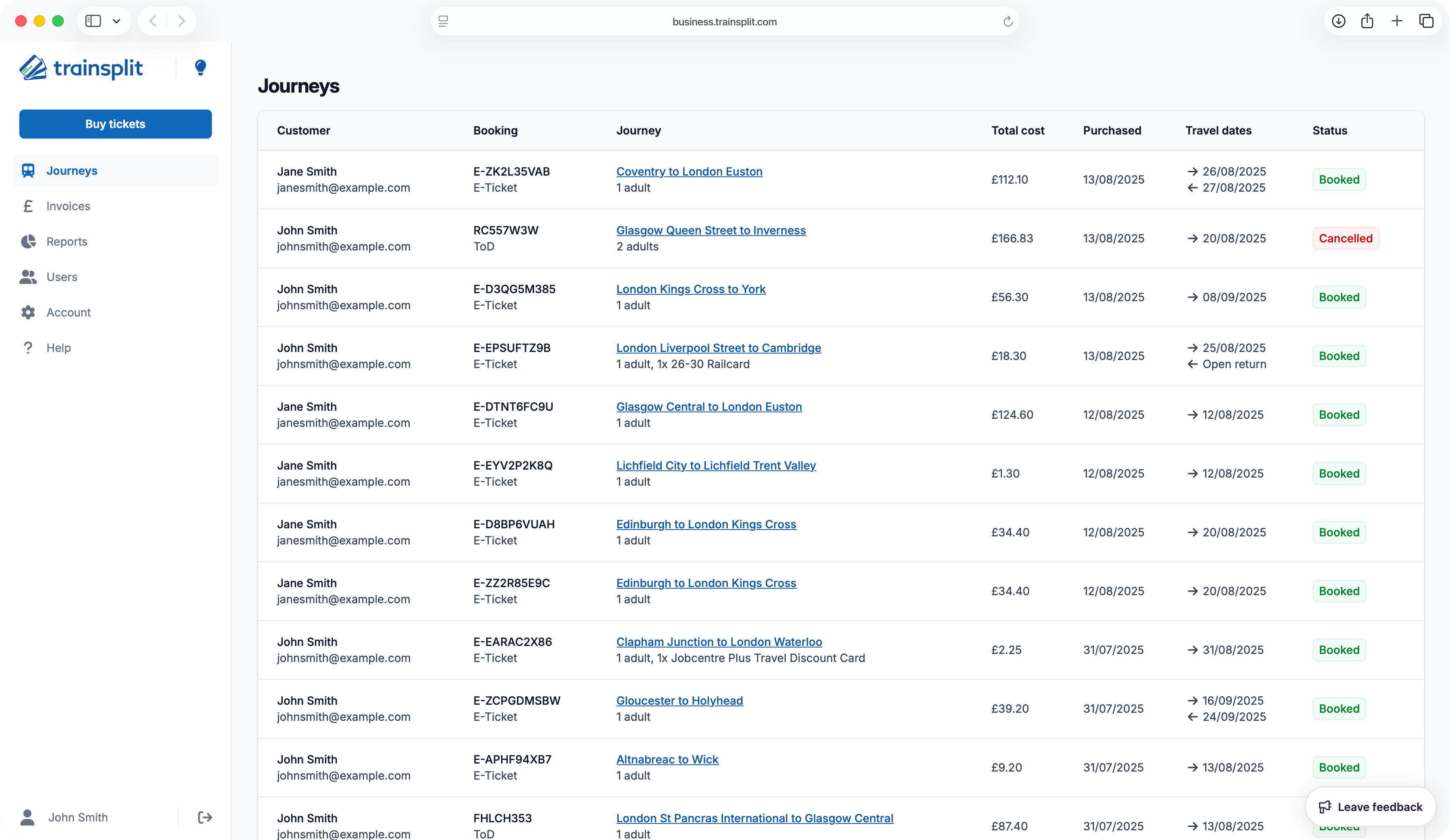Click the browser address bar

click(x=724, y=21)
